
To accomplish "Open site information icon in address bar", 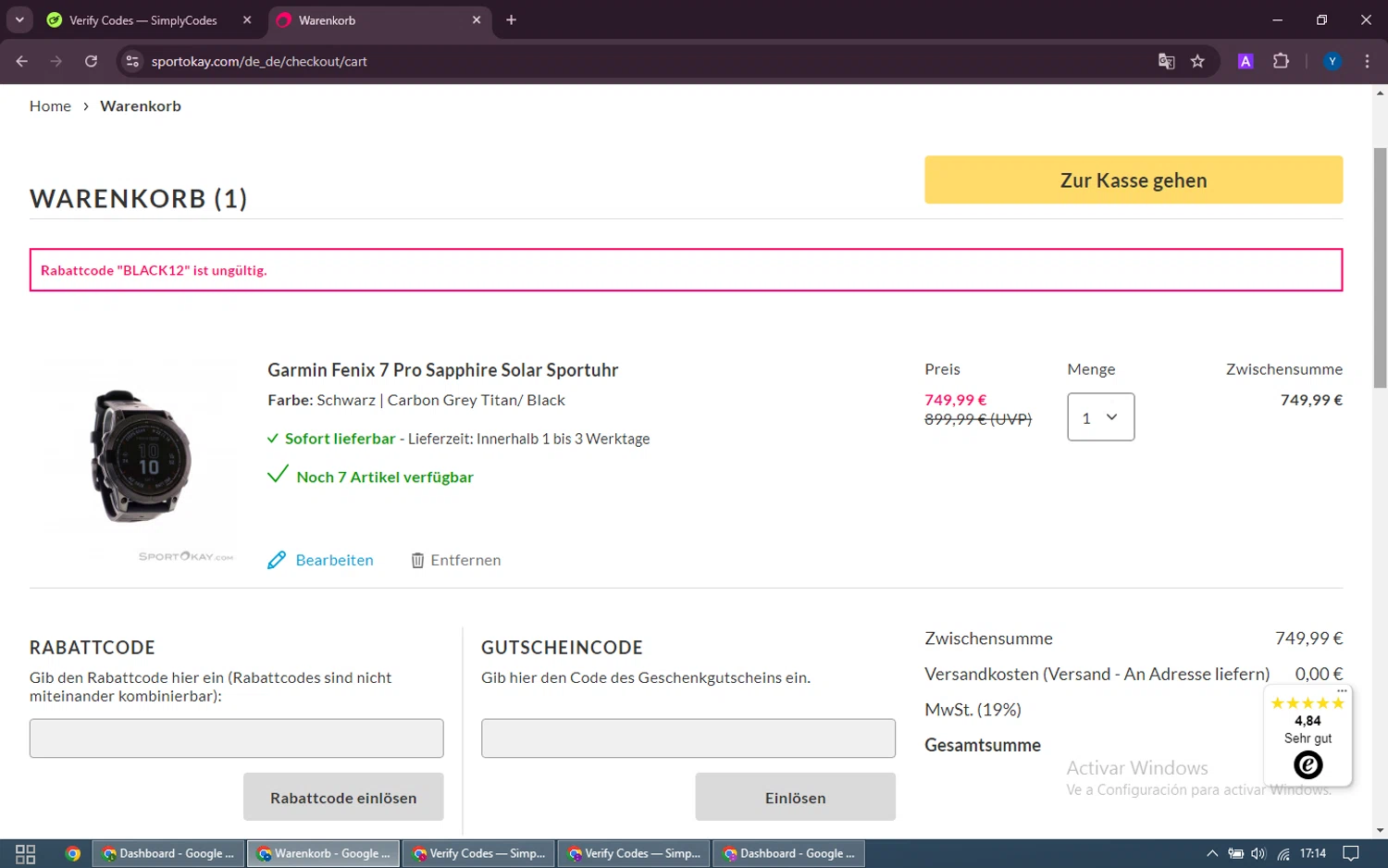I will click(x=132, y=61).
